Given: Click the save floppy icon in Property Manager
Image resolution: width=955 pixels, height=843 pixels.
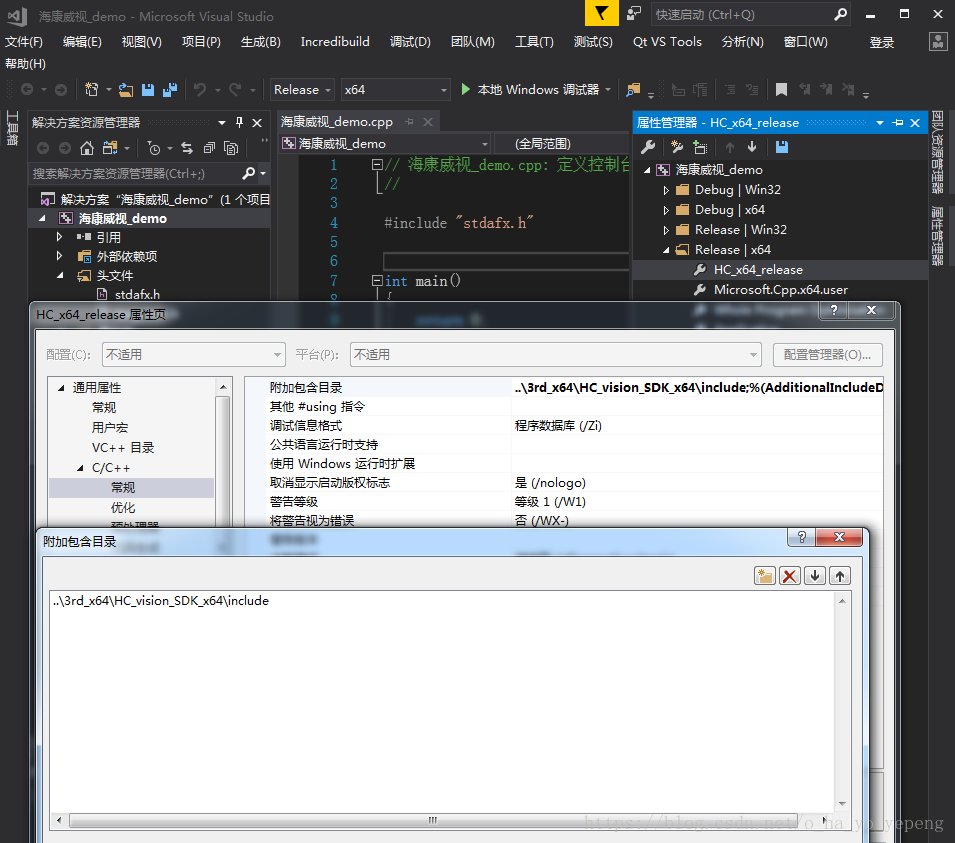Looking at the screenshot, I should pyautogui.click(x=782, y=147).
